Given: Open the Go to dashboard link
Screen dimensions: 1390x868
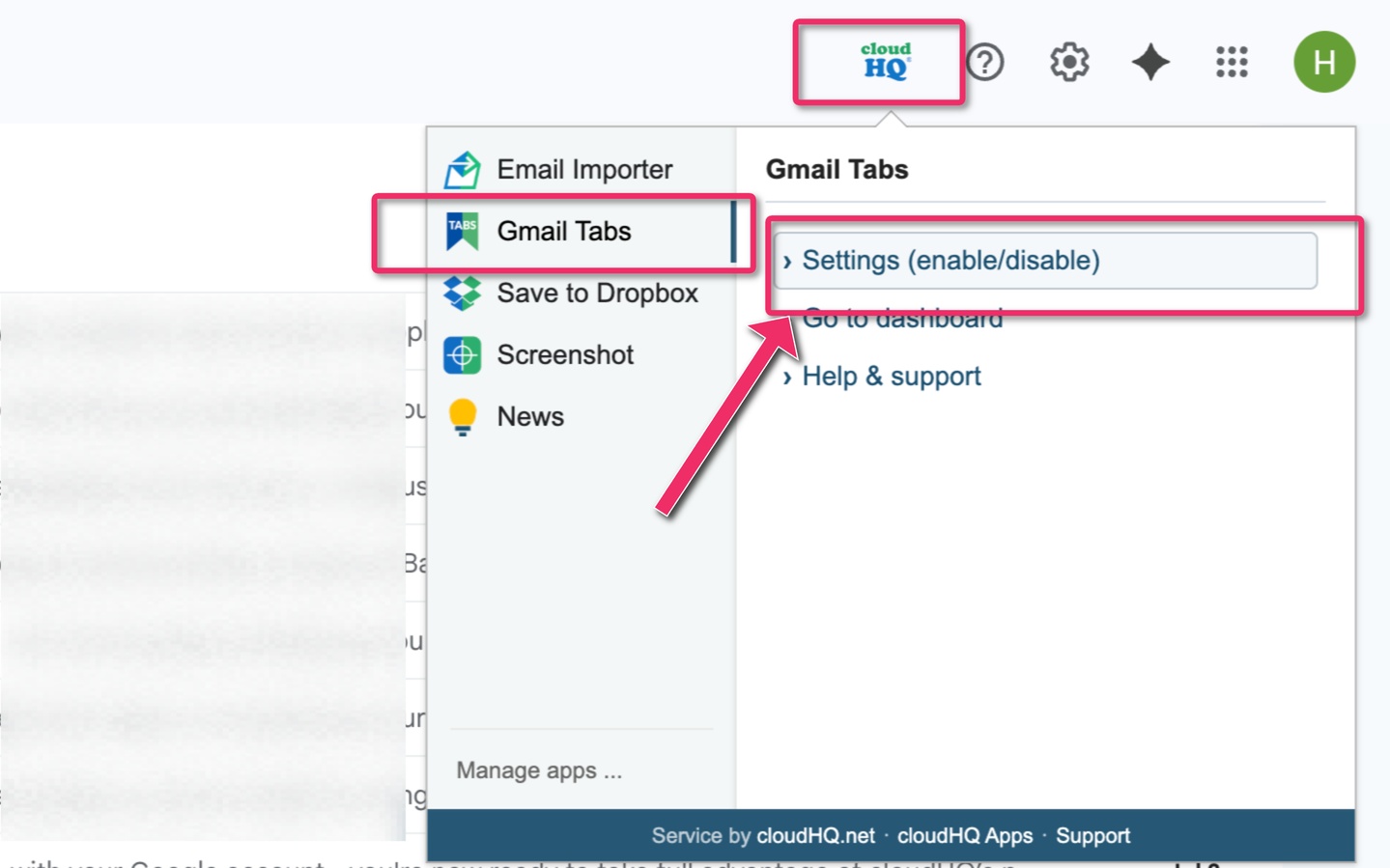Looking at the screenshot, I should 902,319.
